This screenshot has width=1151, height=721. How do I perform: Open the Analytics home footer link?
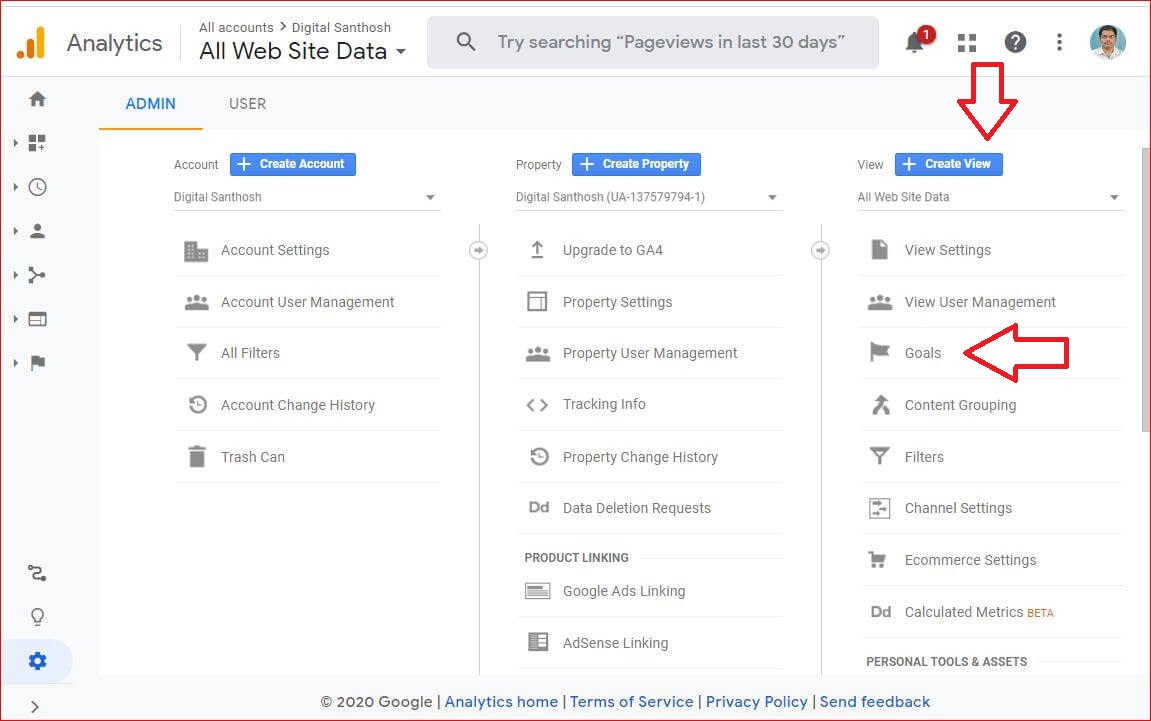tap(501, 702)
